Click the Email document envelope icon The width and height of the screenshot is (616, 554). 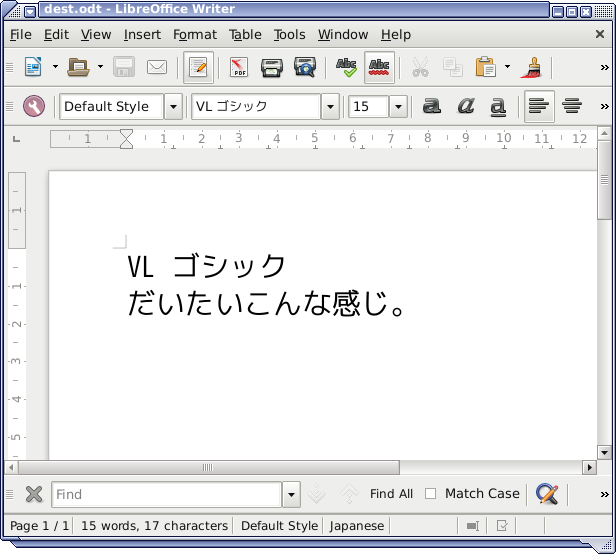click(x=157, y=67)
